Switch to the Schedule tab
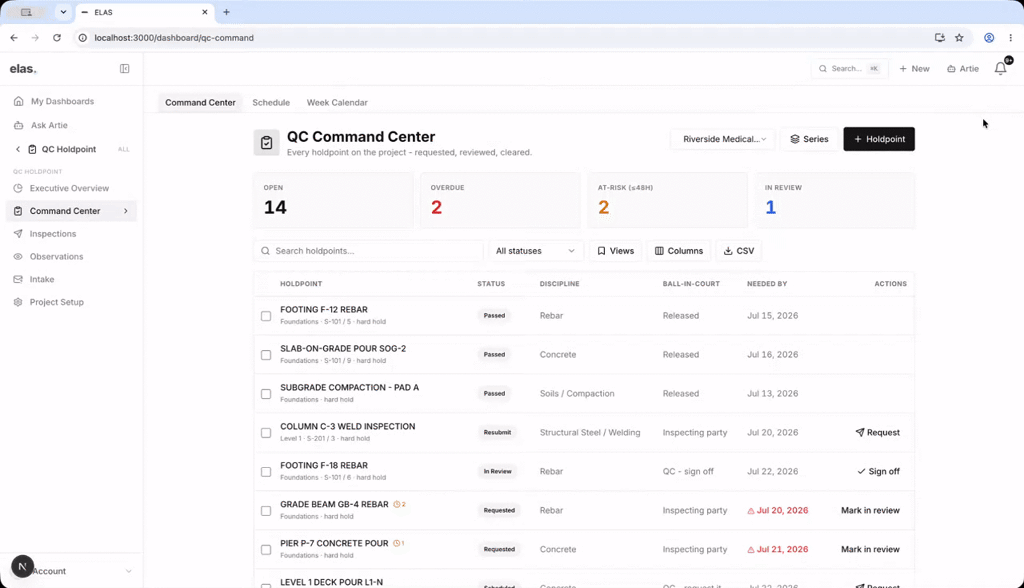The width and height of the screenshot is (1024, 588). click(271, 103)
